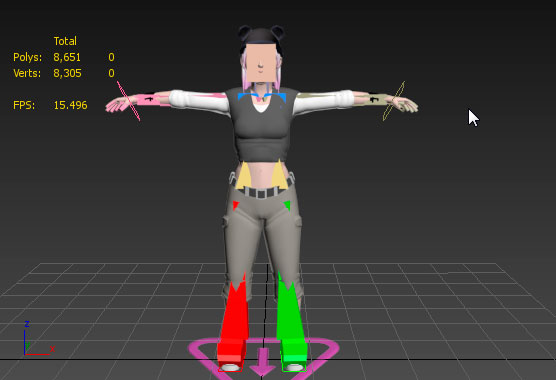Screen dimensions: 556x380
Task: Click the FPS value 15.496
Action: 70,105
